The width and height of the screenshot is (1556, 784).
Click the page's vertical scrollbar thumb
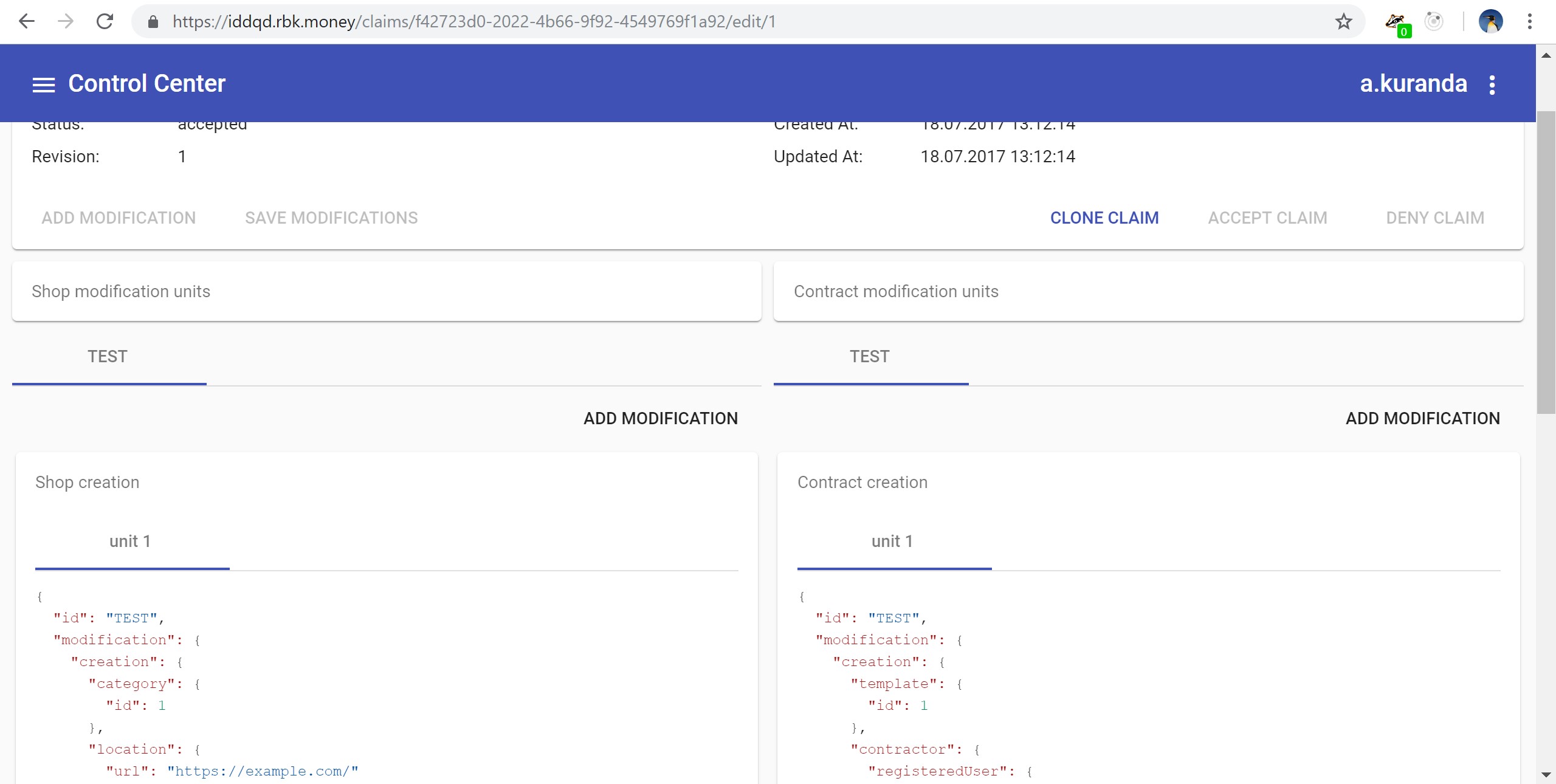(1546, 261)
